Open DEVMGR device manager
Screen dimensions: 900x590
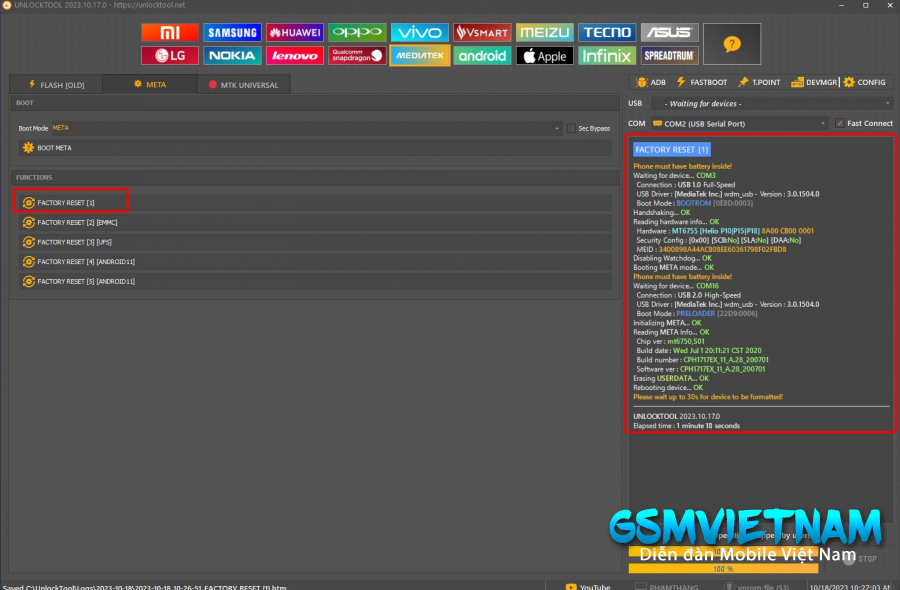814,83
